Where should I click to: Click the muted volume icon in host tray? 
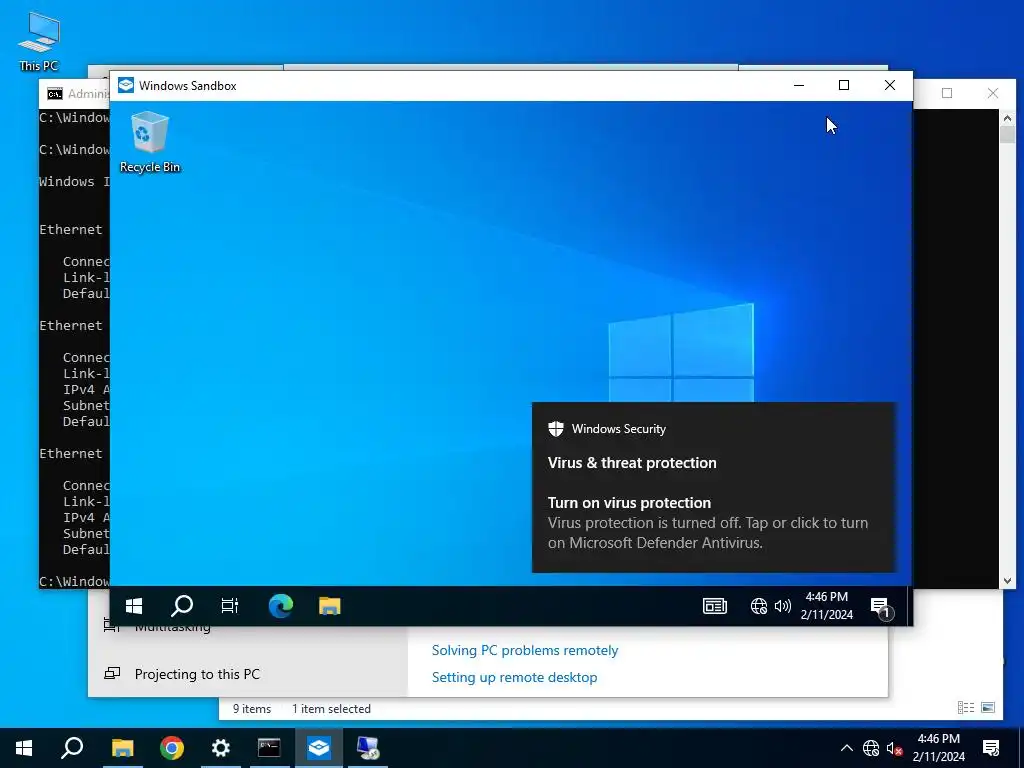pyautogui.click(x=895, y=748)
